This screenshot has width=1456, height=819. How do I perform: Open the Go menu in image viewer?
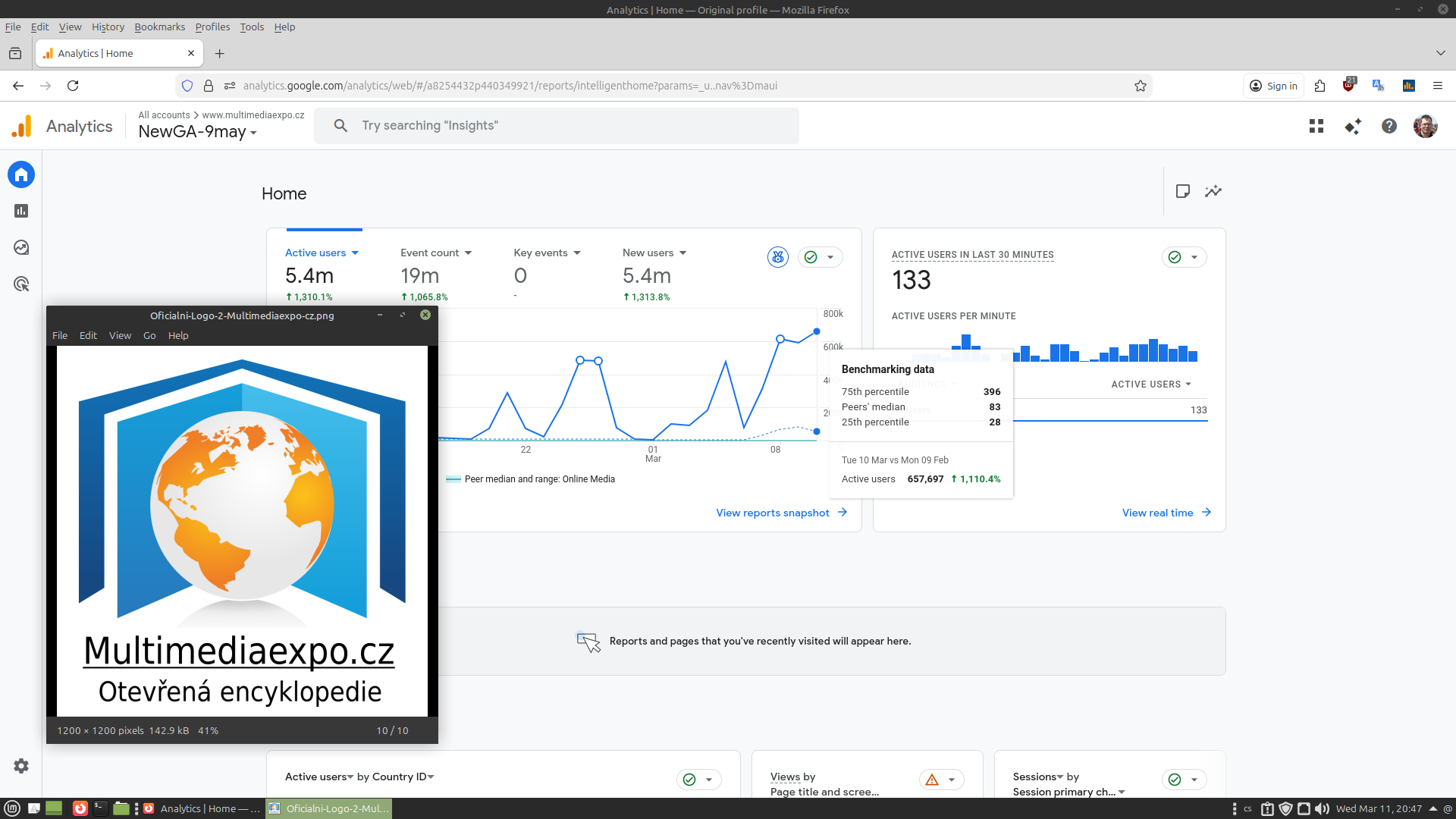click(x=149, y=335)
